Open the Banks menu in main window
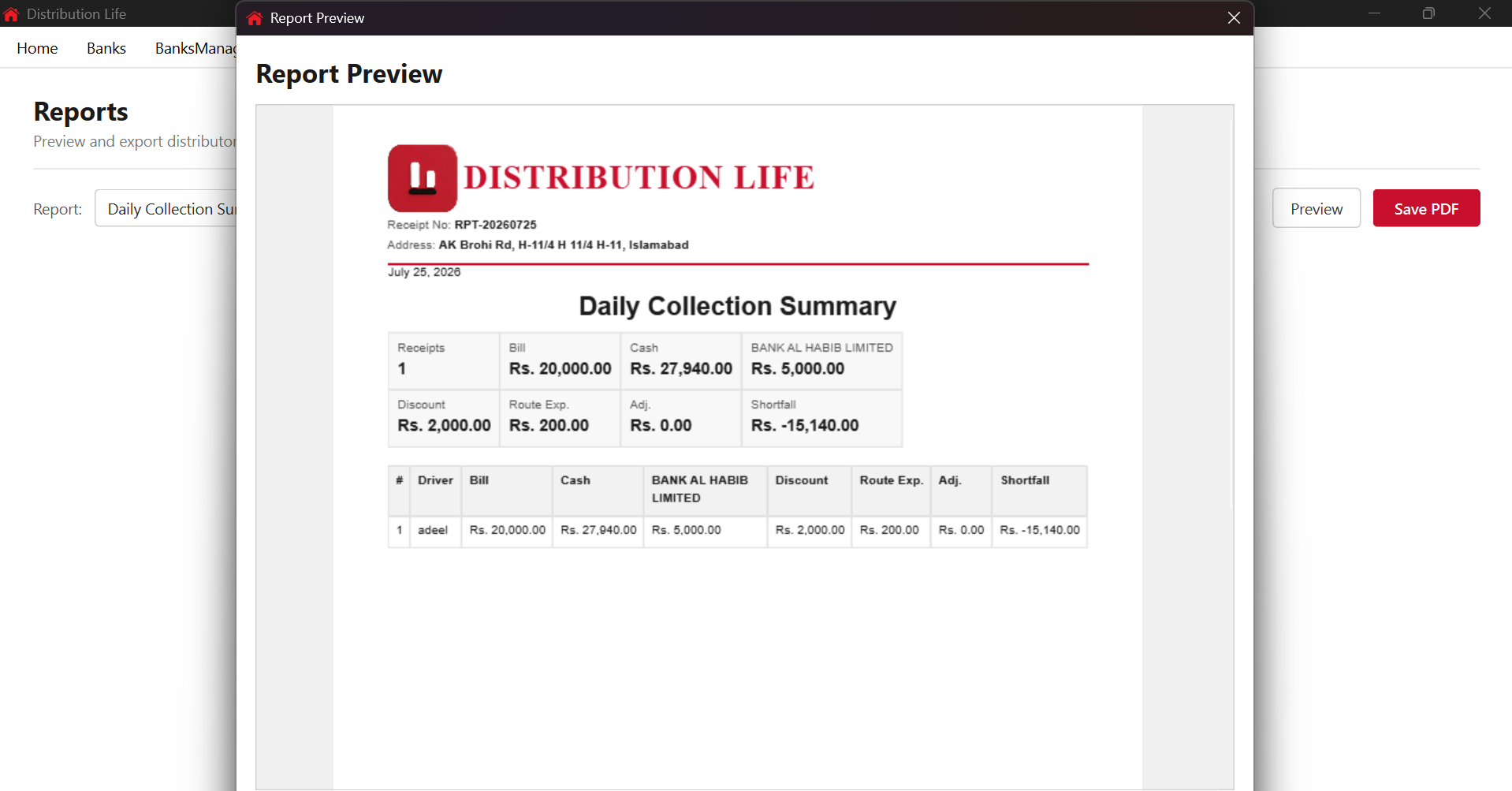 (106, 48)
